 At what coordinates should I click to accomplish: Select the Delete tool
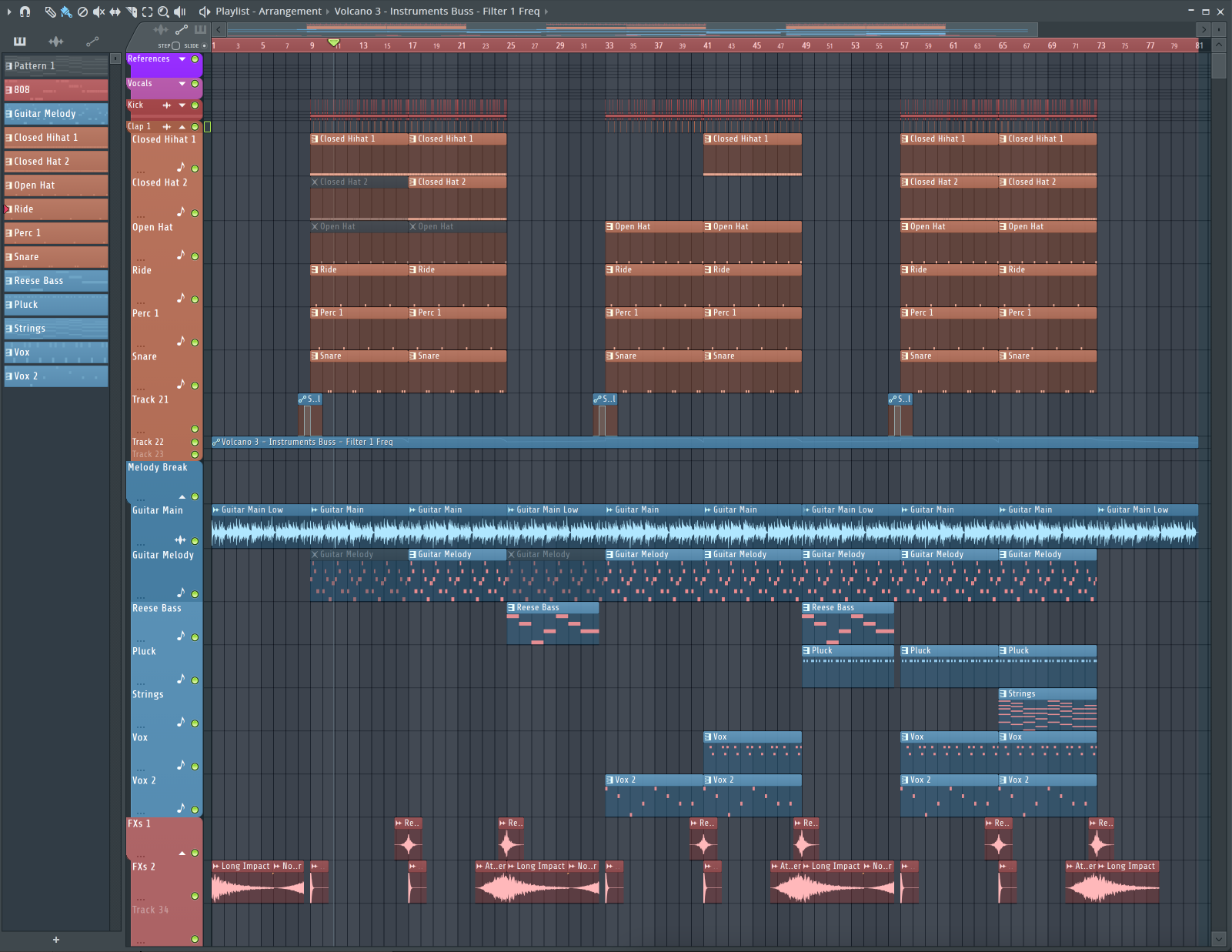pyautogui.click(x=82, y=12)
